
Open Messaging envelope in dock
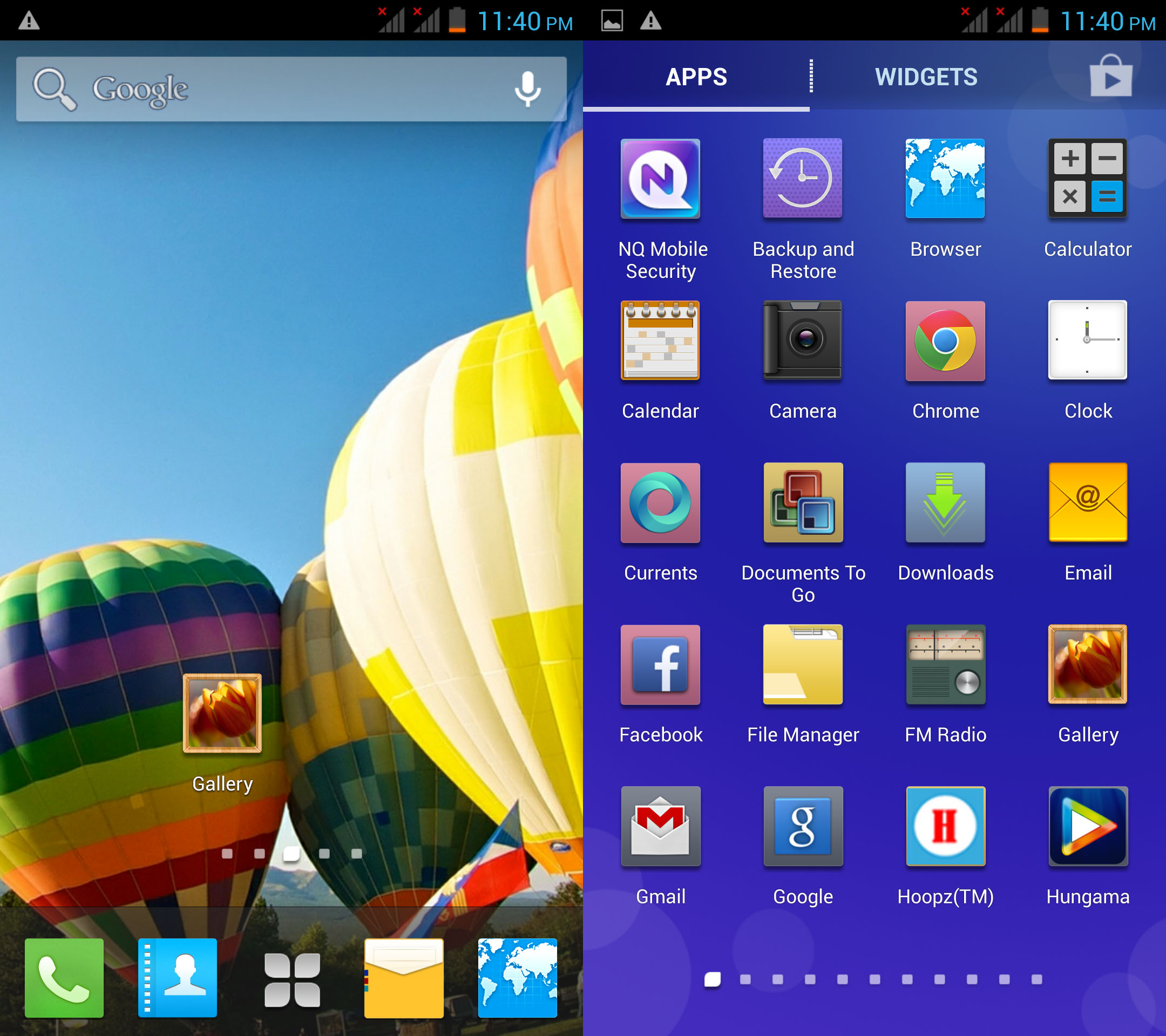(x=404, y=977)
